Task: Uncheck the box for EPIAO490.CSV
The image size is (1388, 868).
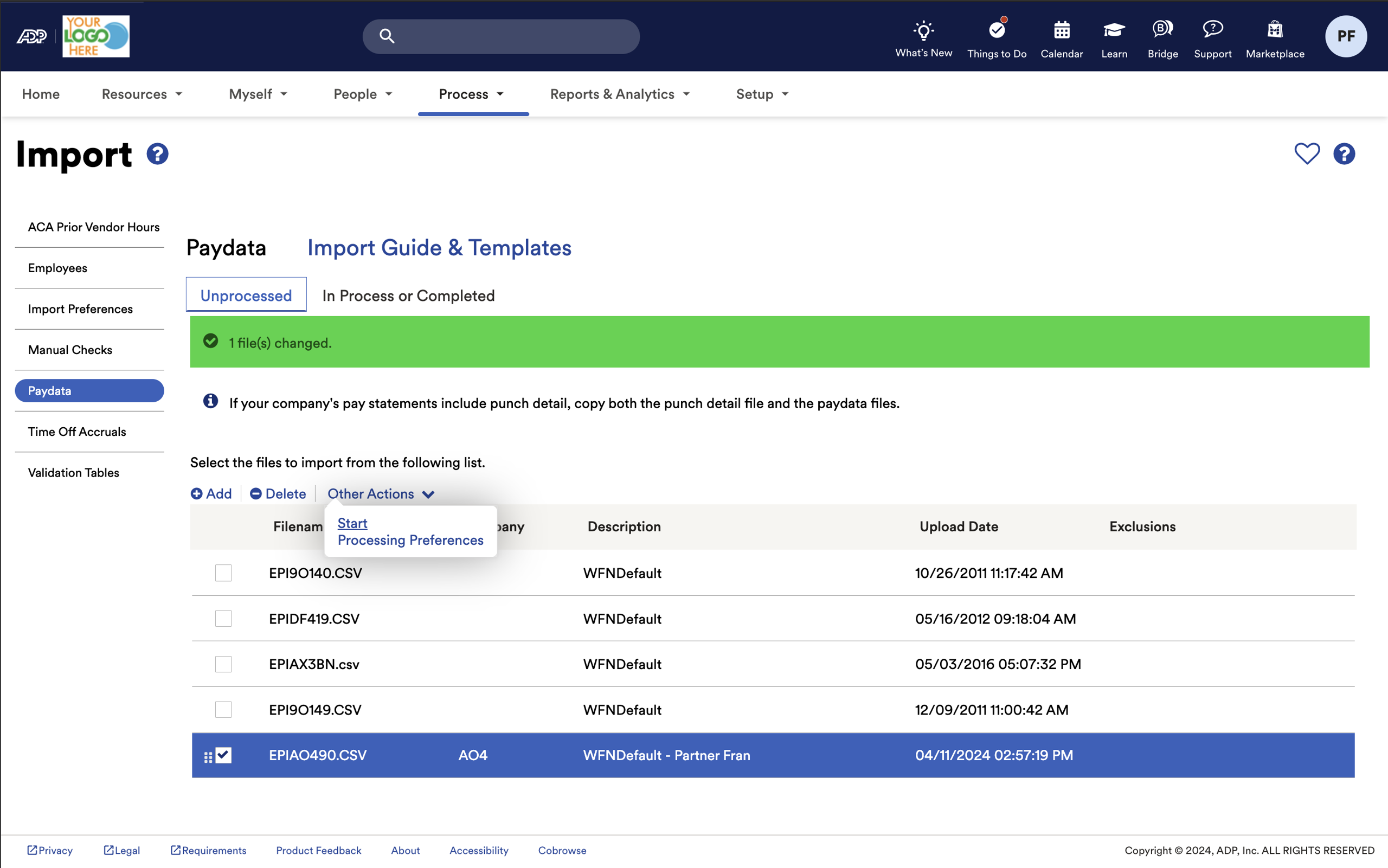Action: pyautogui.click(x=223, y=755)
